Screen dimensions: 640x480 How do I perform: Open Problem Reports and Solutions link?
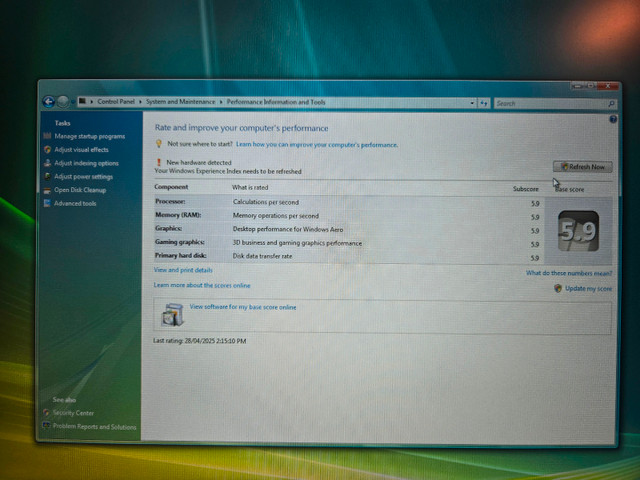(x=95, y=427)
